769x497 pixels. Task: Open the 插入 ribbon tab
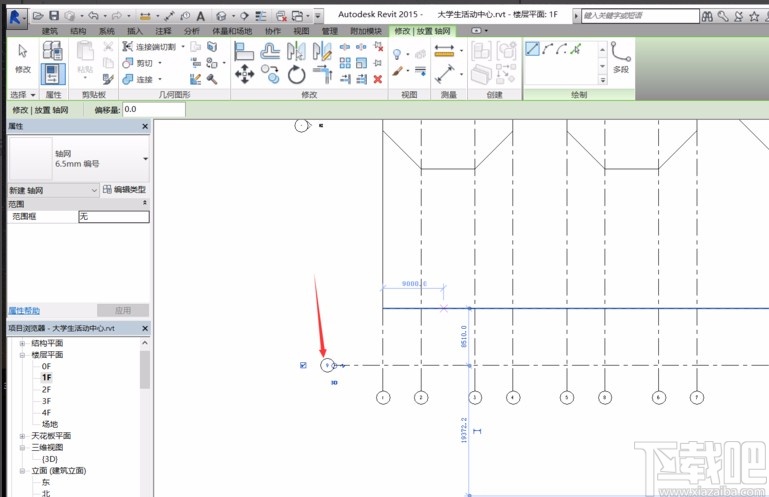(x=134, y=31)
